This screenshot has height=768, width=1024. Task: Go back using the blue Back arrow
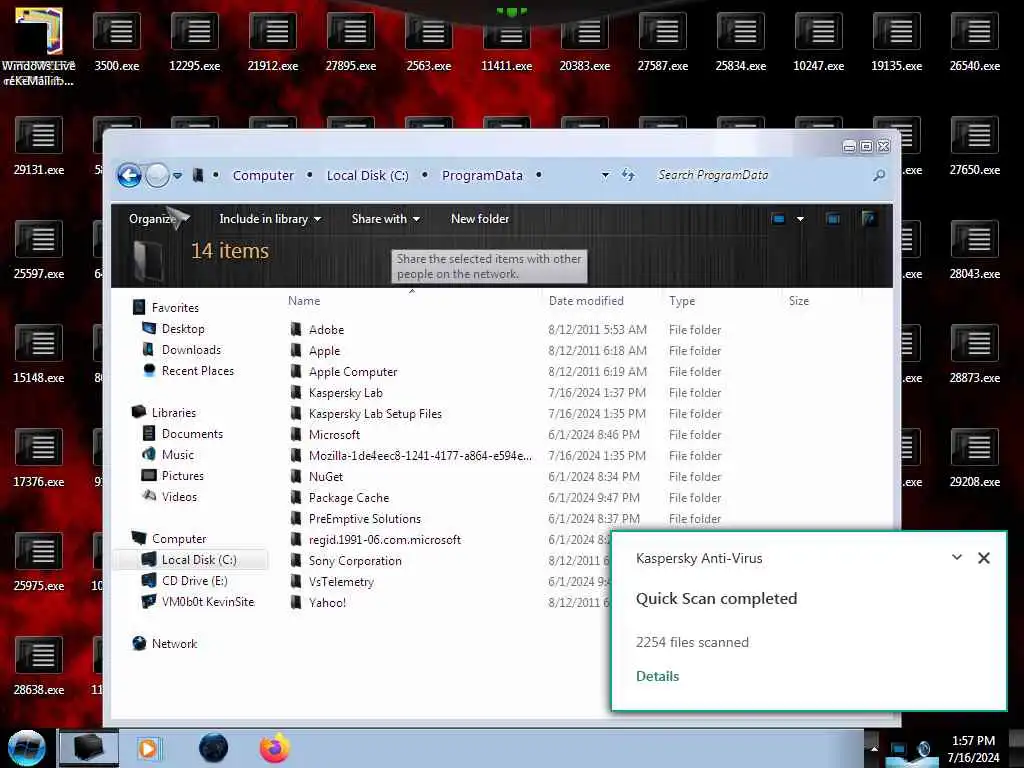coord(129,175)
